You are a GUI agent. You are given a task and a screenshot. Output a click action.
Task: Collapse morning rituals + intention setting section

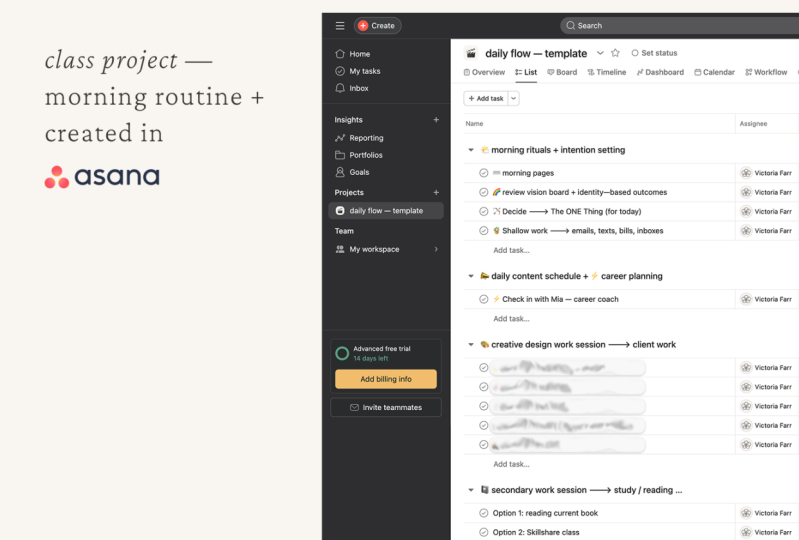pyautogui.click(x=471, y=150)
